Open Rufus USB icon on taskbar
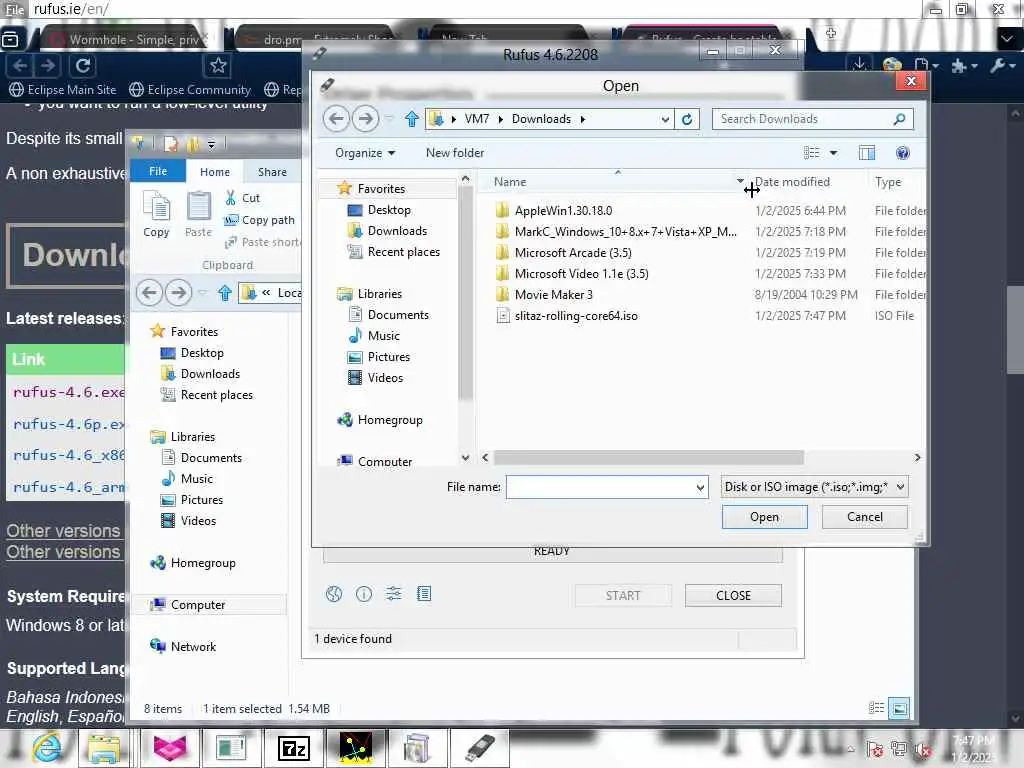 [479, 748]
